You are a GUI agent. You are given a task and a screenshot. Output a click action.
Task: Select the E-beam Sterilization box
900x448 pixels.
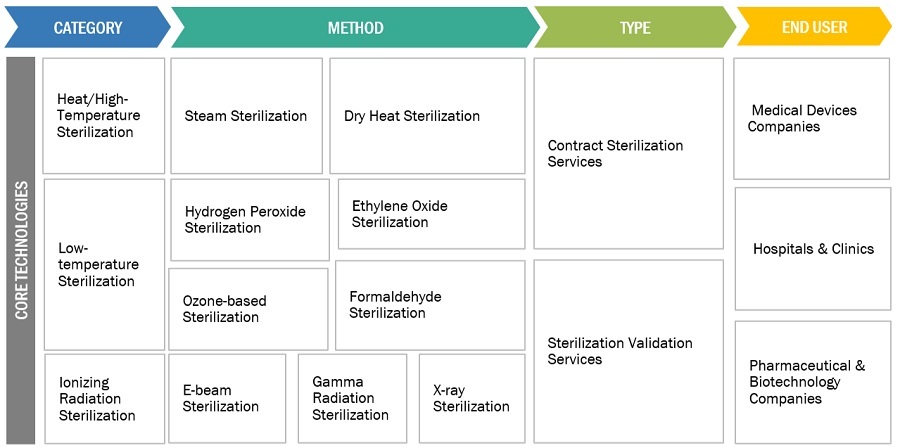pyautogui.click(x=227, y=398)
